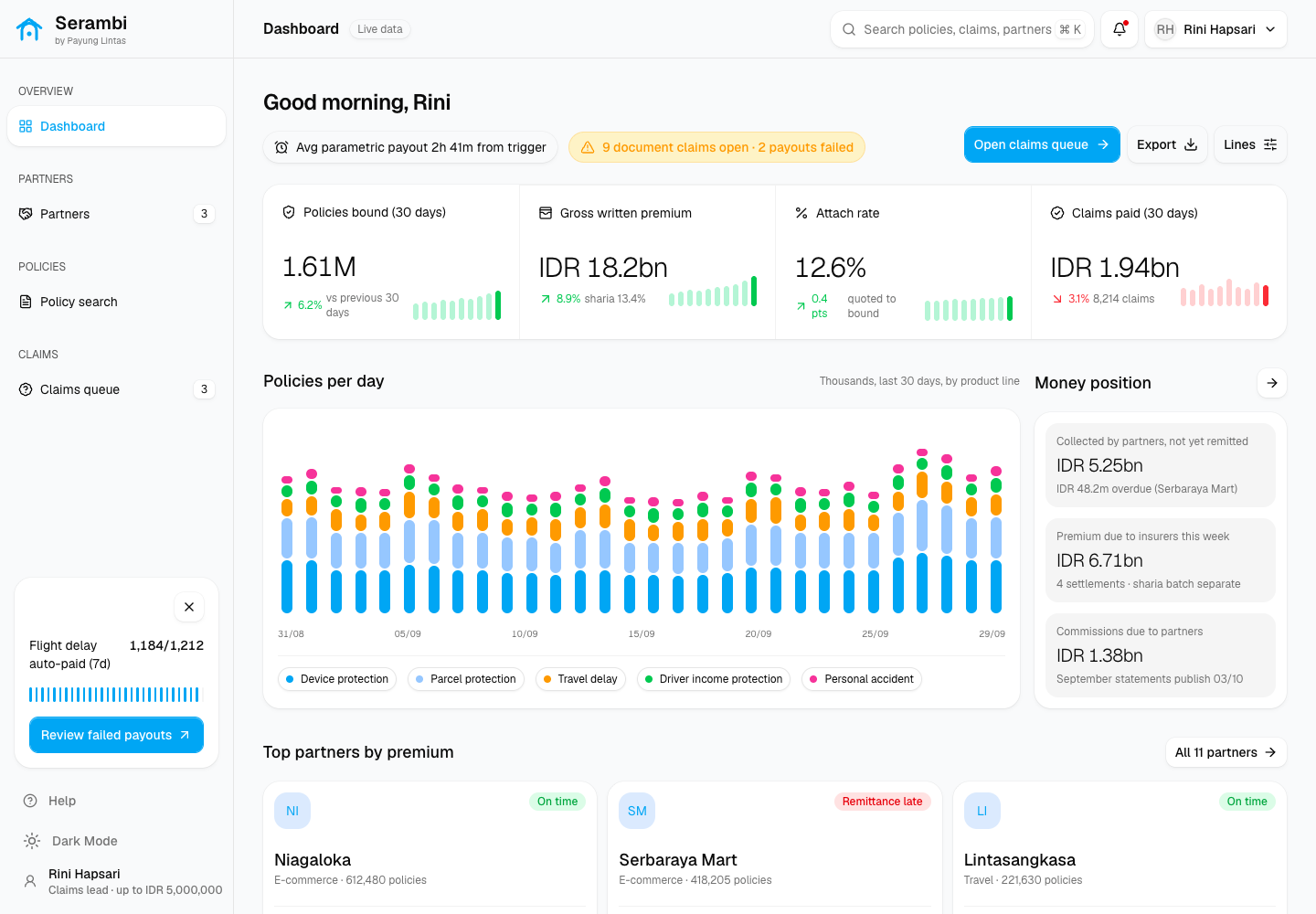Image resolution: width=1316 pixels, height=914 pixels.
Task: Click the Open claims queue button
Action: click(x=1042, y=144)
